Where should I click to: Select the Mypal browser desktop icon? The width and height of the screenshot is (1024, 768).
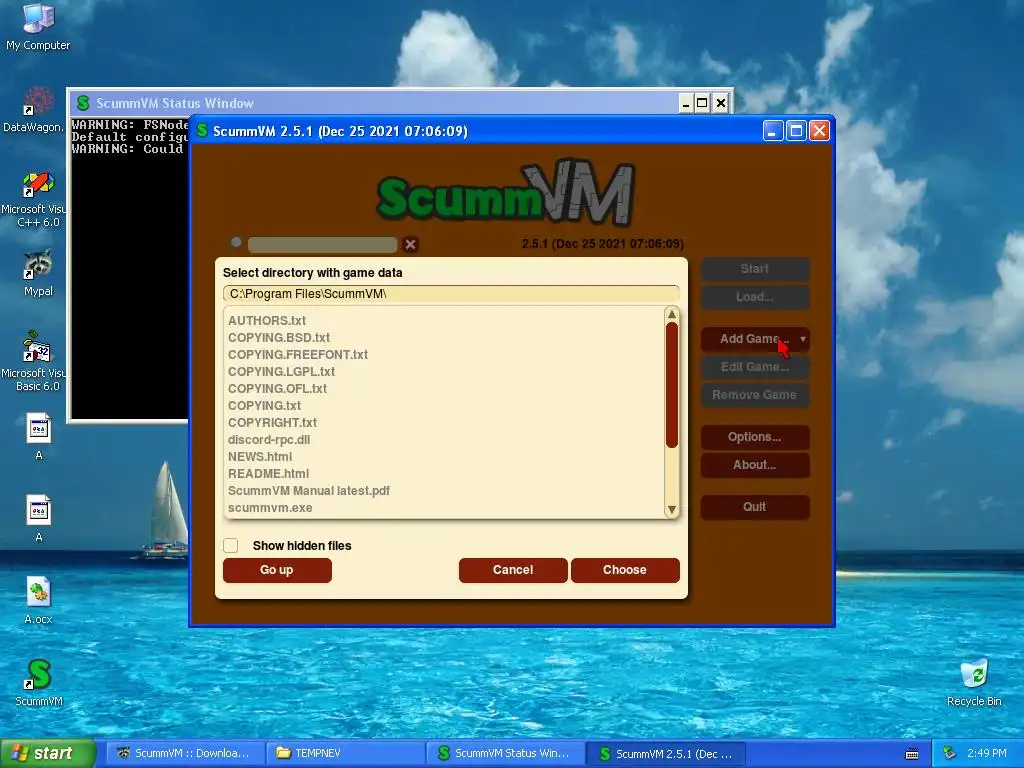pos(38,273)
